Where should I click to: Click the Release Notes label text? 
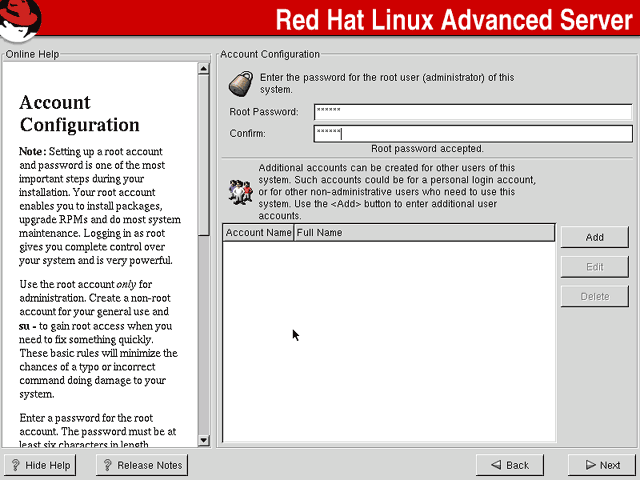(x=149, y=465)
